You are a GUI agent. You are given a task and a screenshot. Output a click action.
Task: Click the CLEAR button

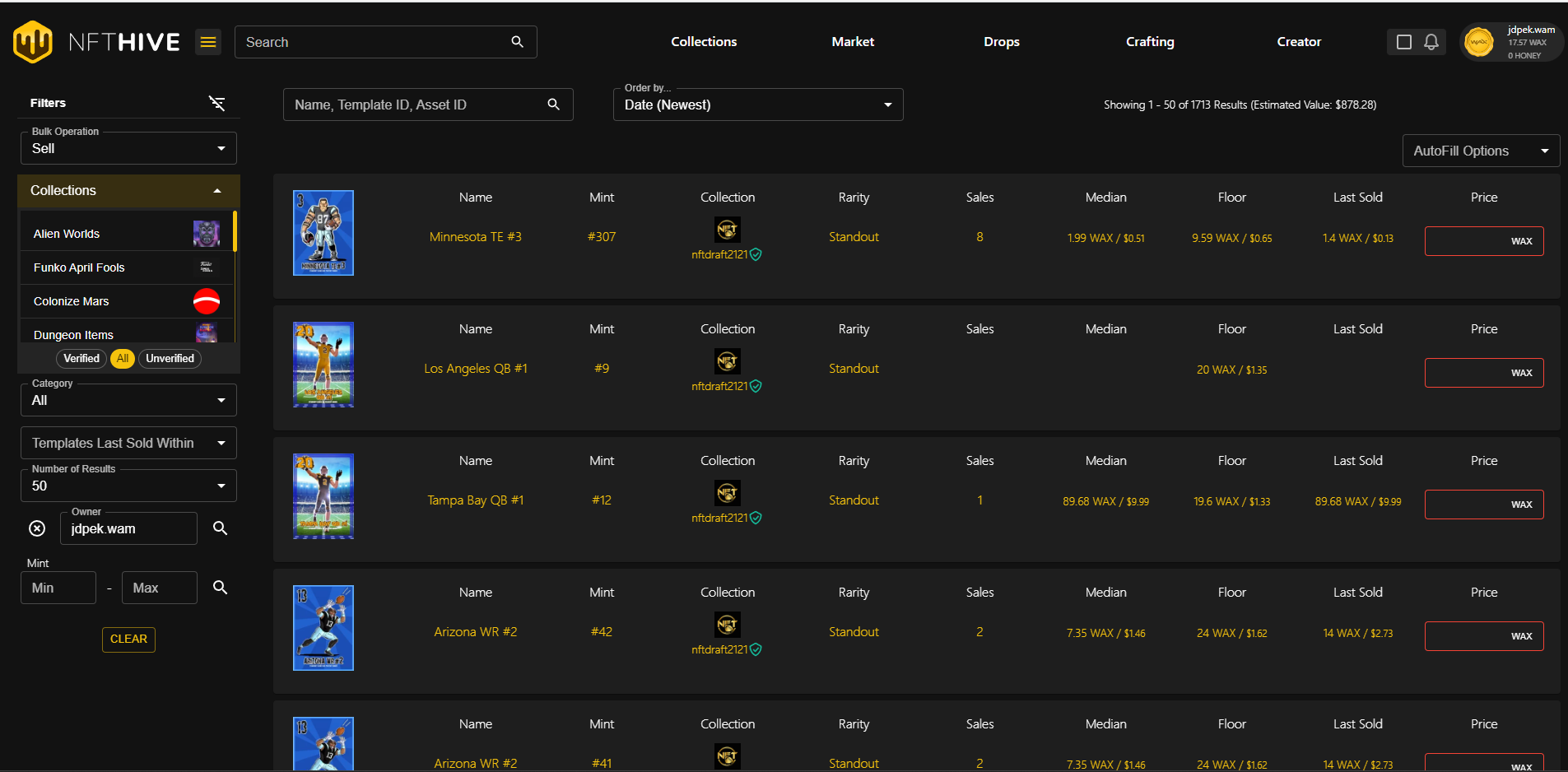(128, 639)
